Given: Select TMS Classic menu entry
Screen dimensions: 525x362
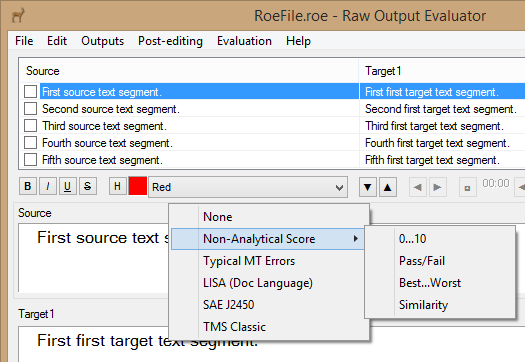Looking at the screenshot, I should pos(268,327).
